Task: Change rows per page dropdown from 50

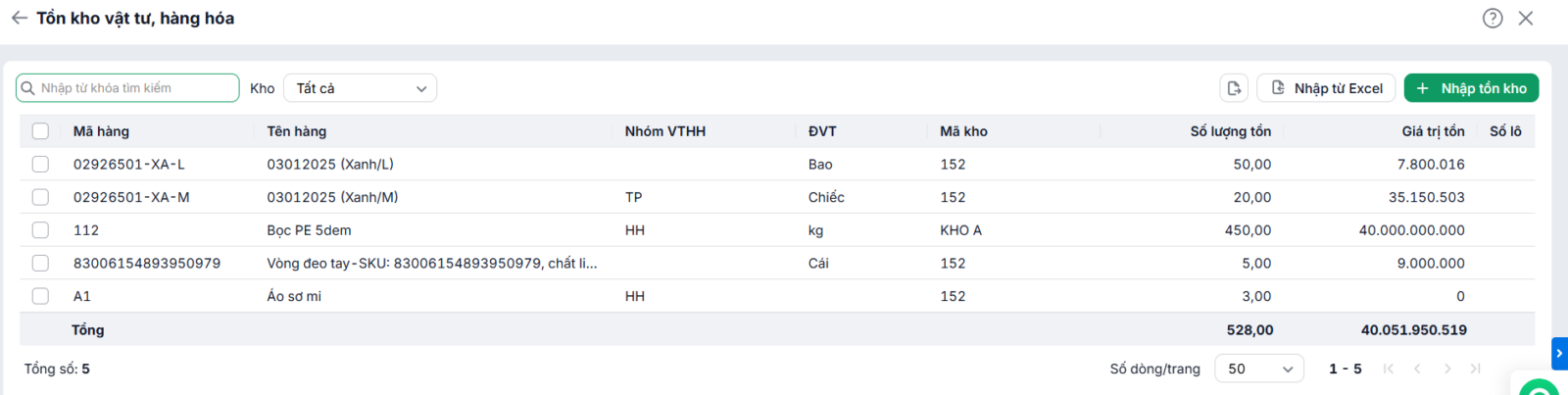Action: pos(1259,369)
